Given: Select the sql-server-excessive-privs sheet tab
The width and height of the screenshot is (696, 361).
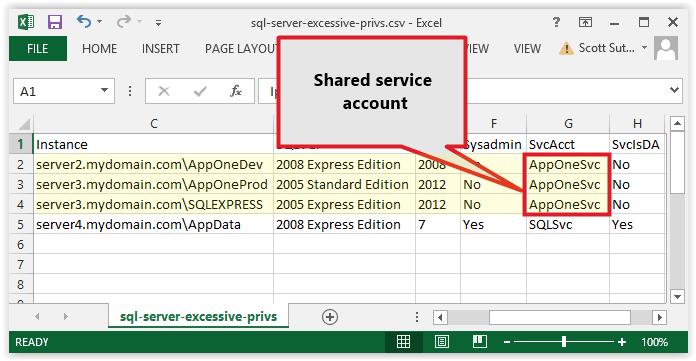Looking at the screenshot, I should coord(198,317).
